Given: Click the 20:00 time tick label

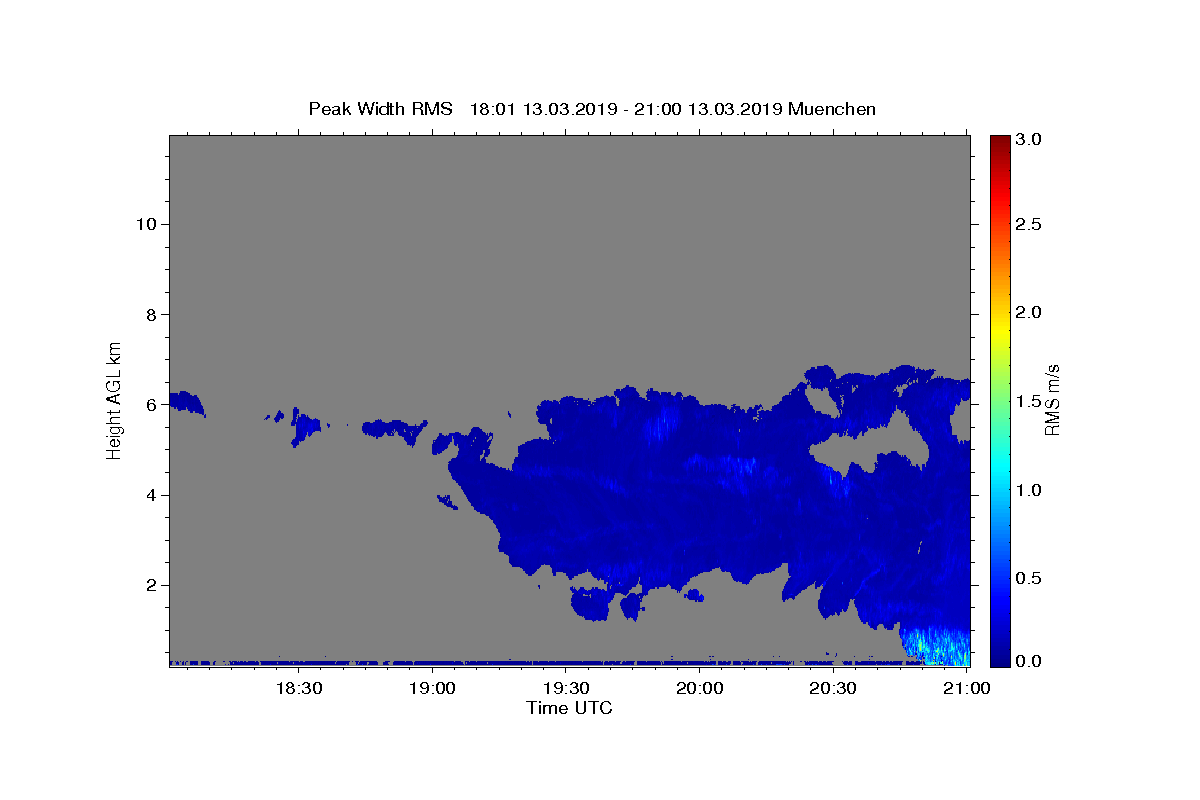Looking at the screenshot, I should 700,688.
